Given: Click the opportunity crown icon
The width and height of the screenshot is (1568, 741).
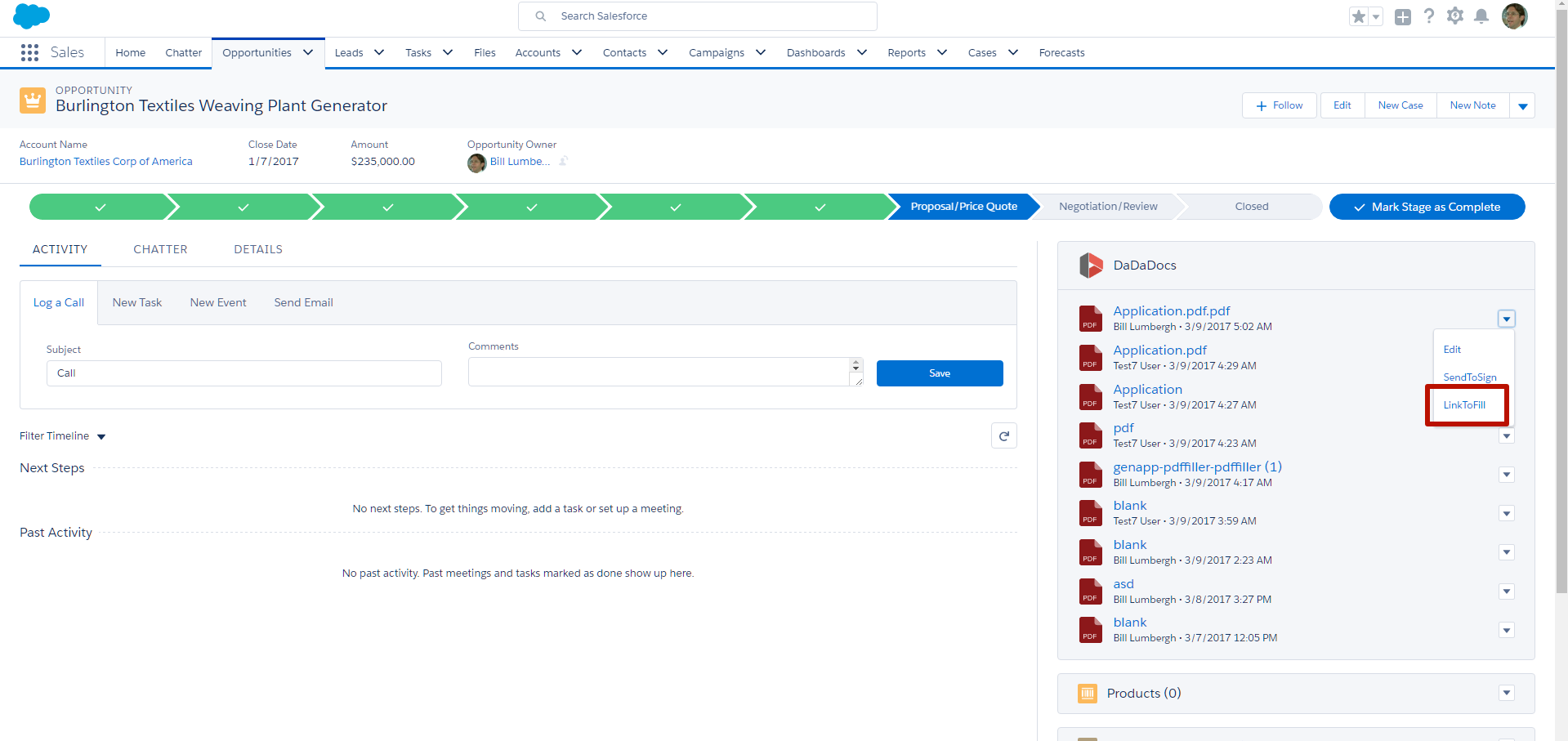Looking at the screenshot, I should tap(33, 100).
